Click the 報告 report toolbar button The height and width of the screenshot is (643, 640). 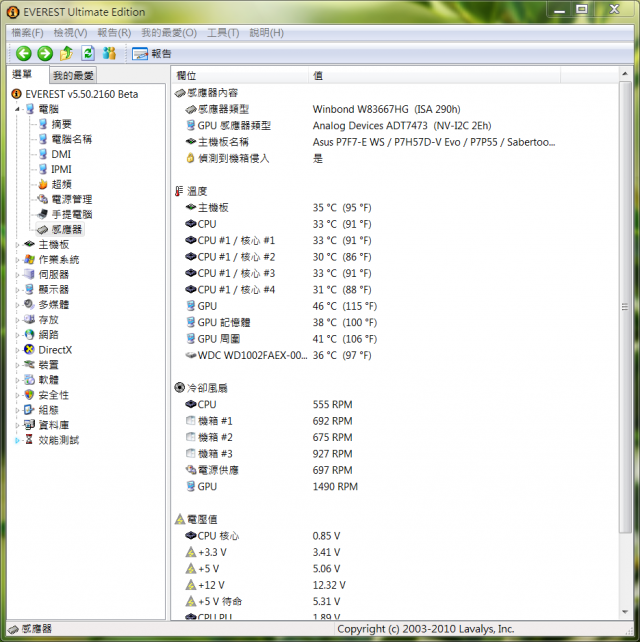point(151,54)
